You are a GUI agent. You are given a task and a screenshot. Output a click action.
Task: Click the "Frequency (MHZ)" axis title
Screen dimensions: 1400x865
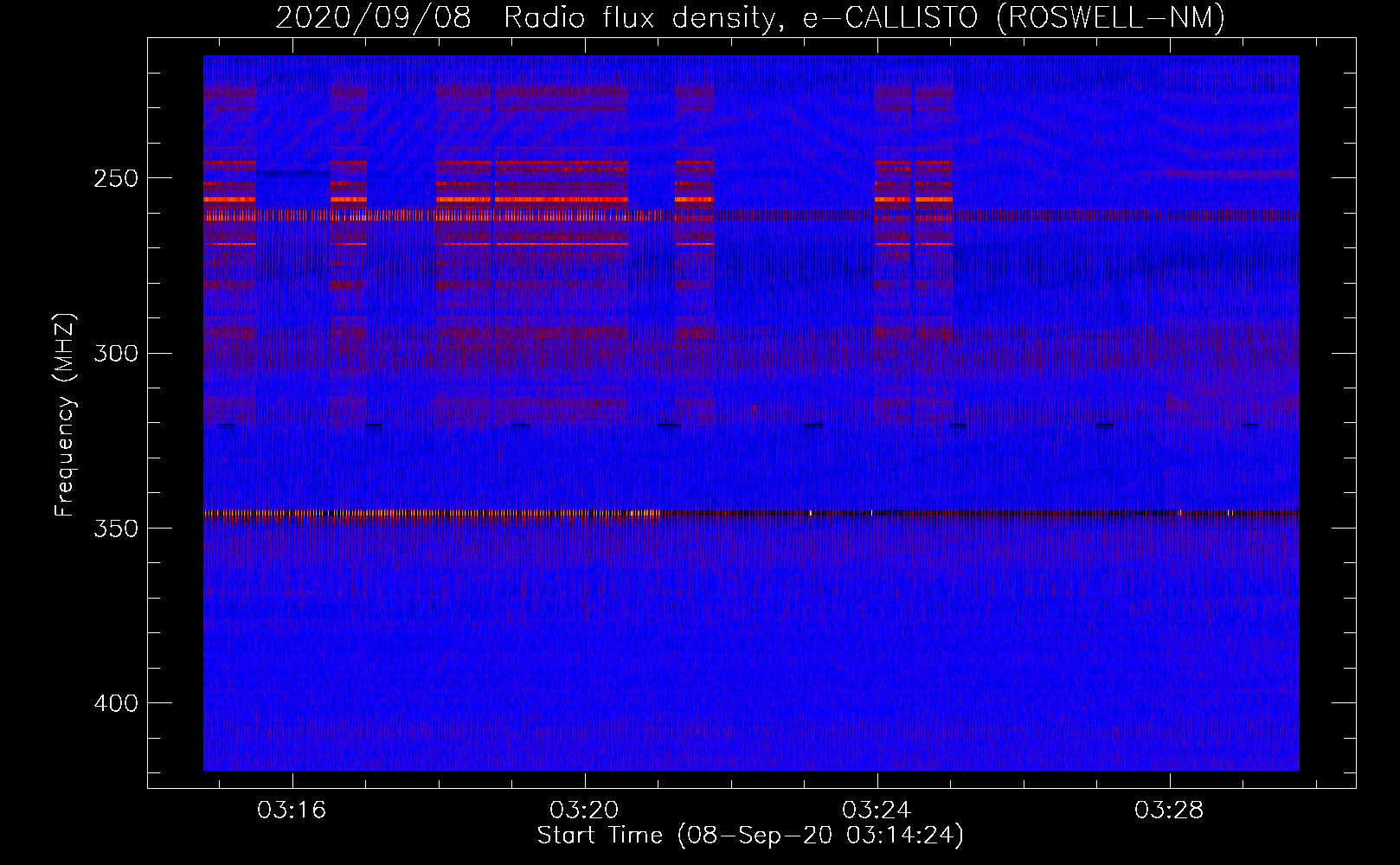(x=65, y=415)
